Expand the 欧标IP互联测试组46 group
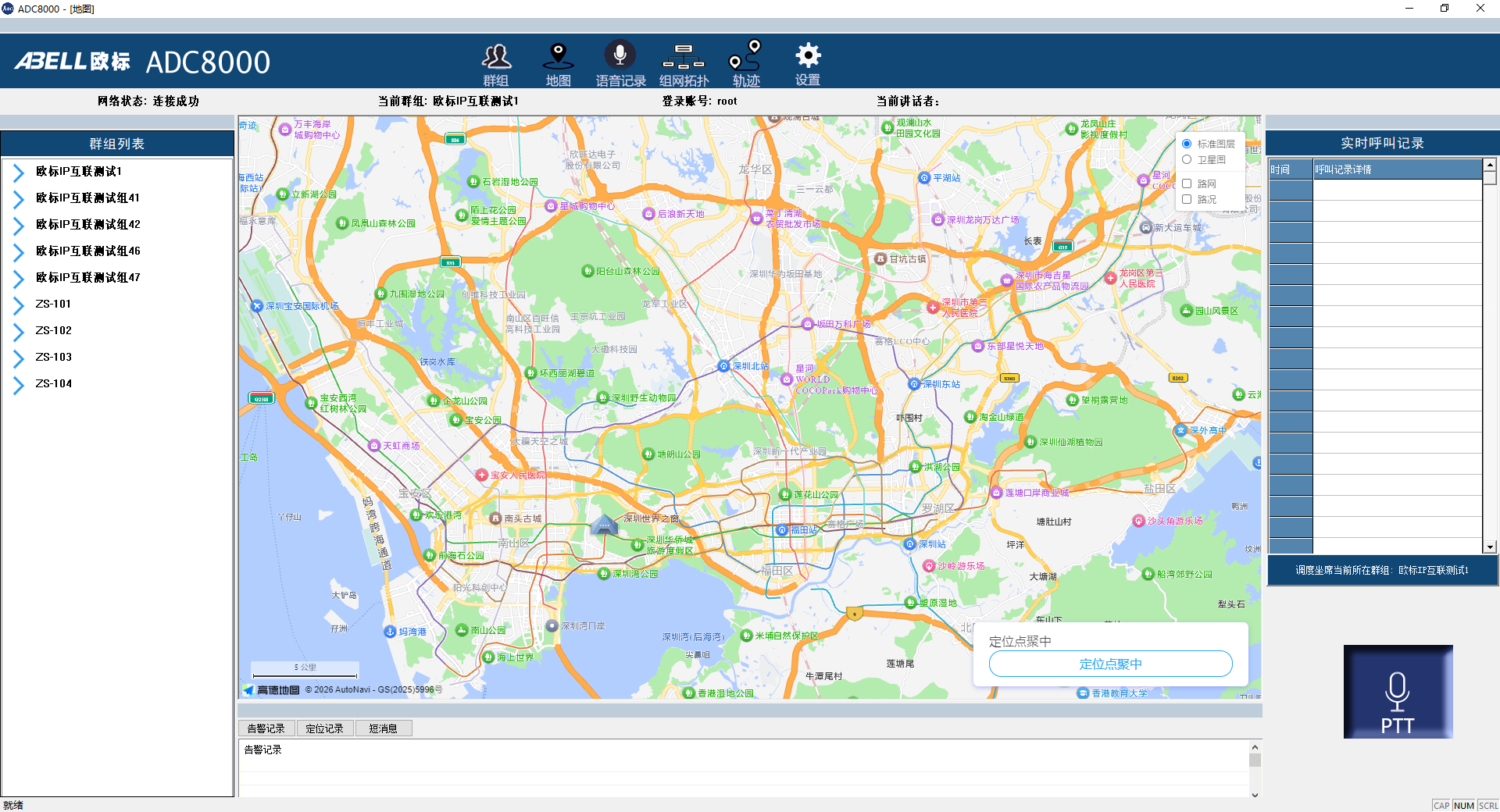 [19, 251]
